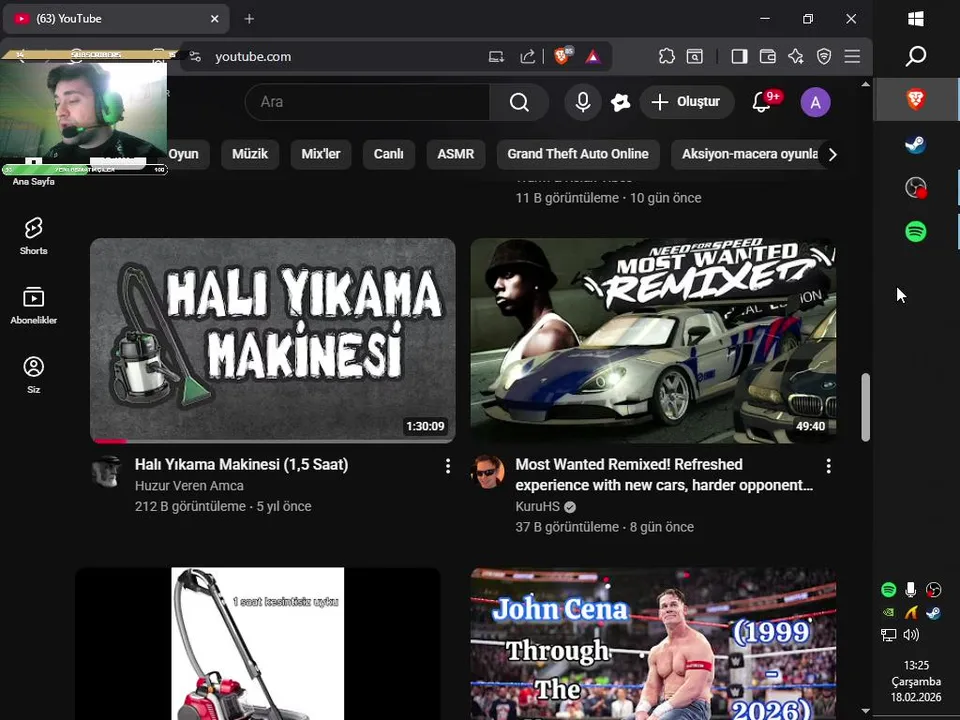
Task: Open YouTube notifications bell
Action: [x=761, y=102]
